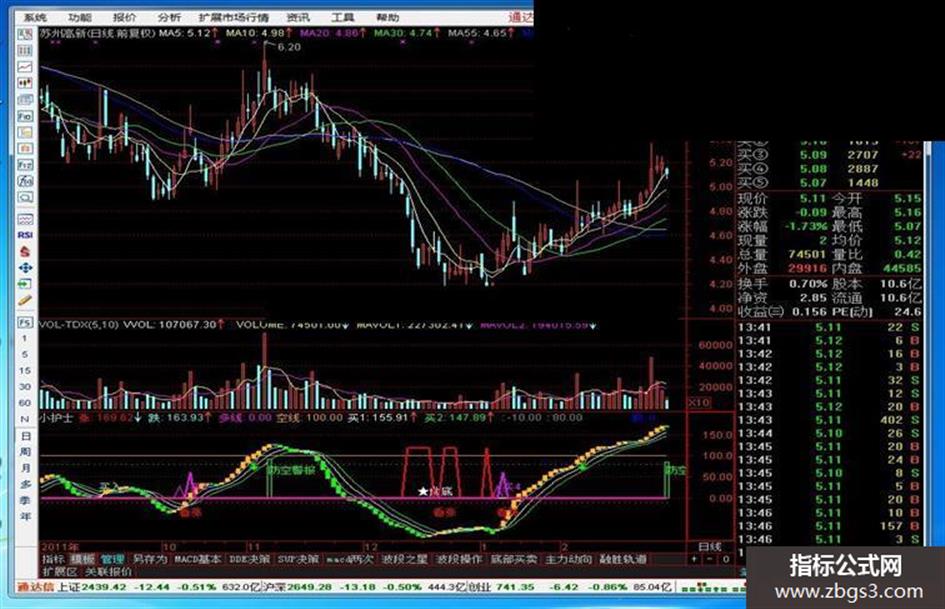
Task: Open the 指标 tab at chart bottom
Action: (x=54, y=560)
